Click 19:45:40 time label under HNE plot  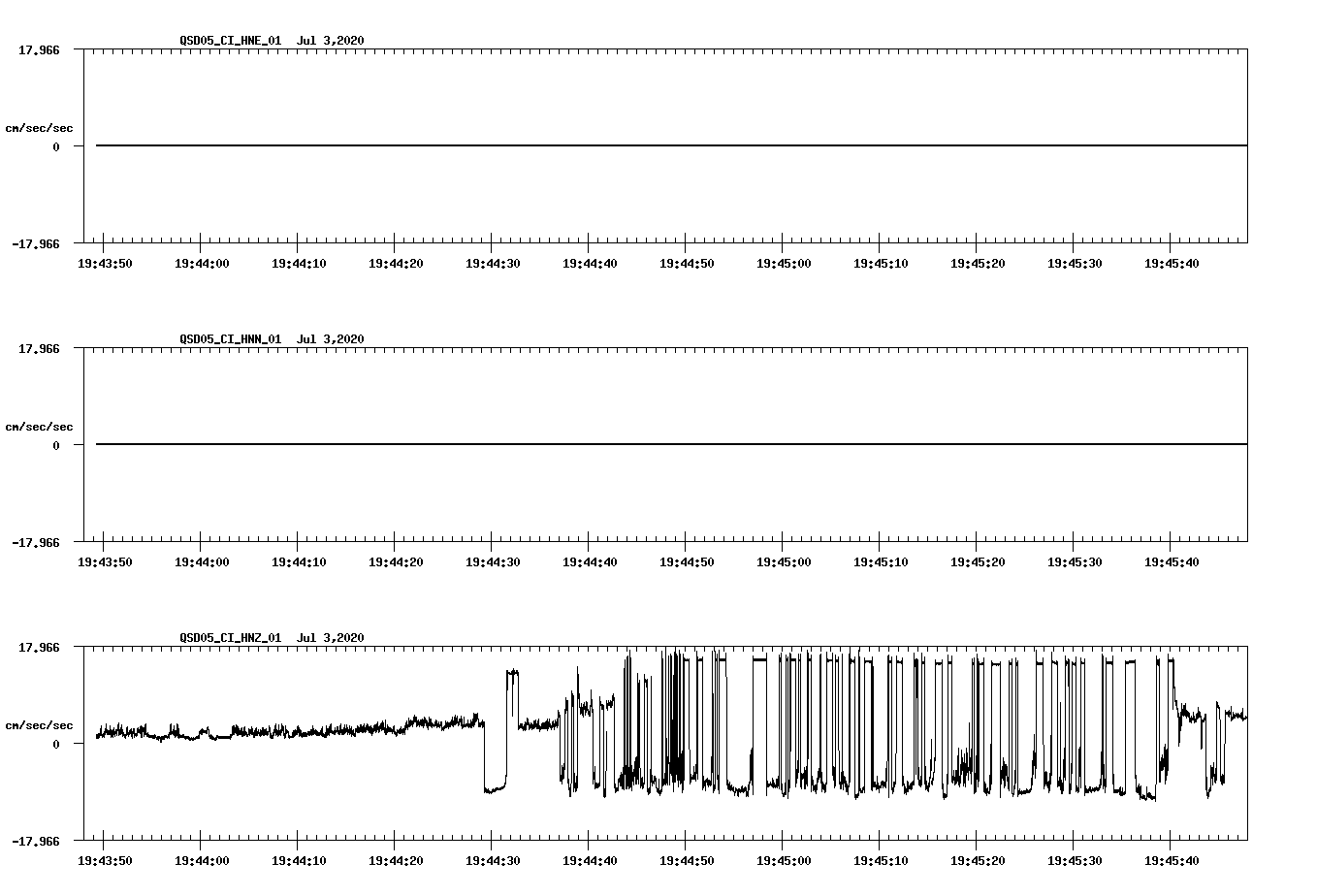point(1172,264)
